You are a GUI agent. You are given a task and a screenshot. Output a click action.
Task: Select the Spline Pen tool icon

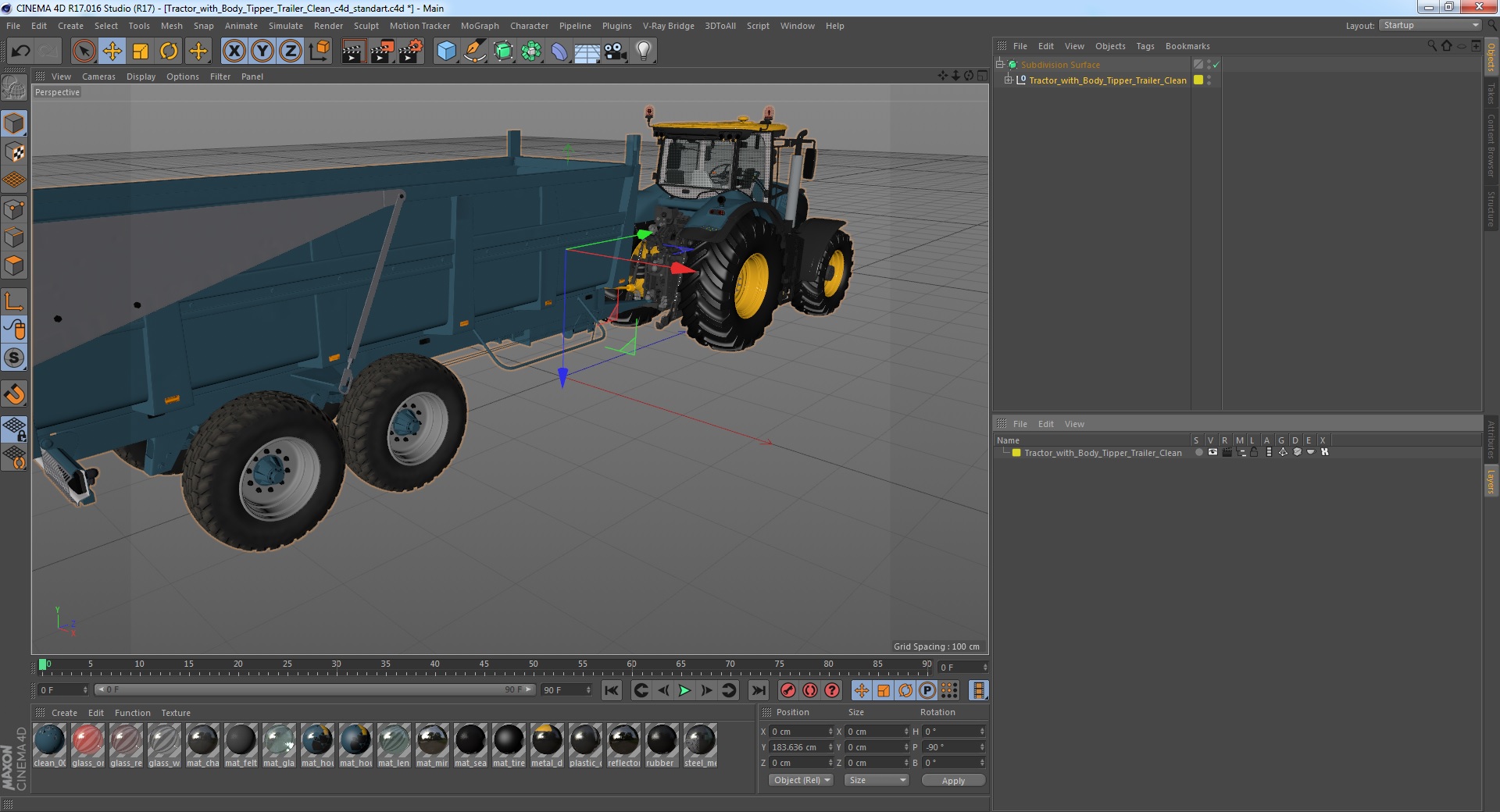(x=474, y=52)
